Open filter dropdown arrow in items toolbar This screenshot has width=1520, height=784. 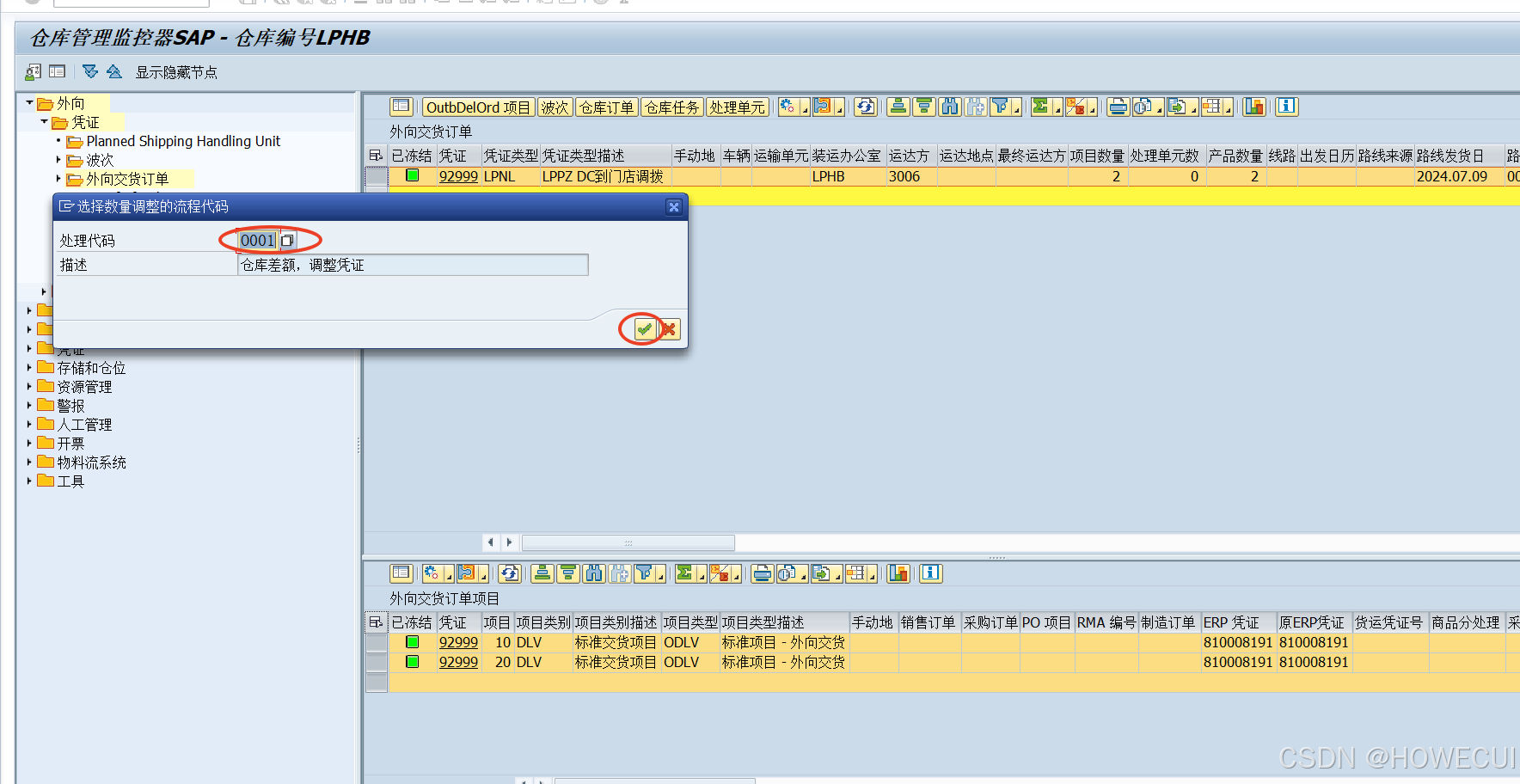[x=660, y=575]
